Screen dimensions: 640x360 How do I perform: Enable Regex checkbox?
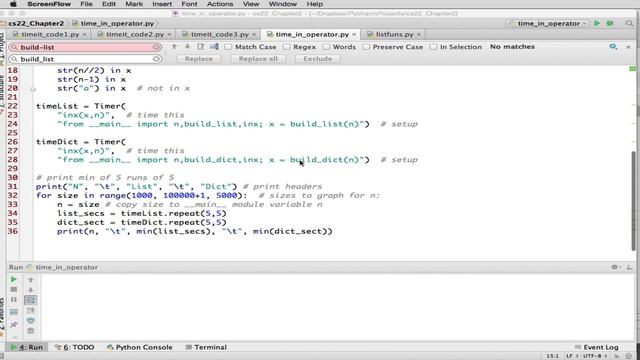click(x=287, y=47)
